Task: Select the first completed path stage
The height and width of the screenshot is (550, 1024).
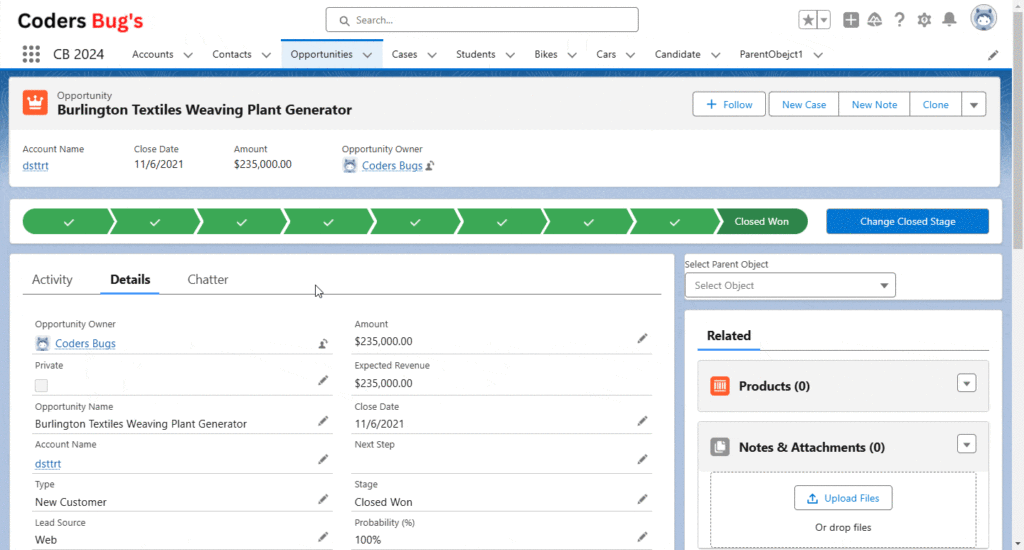Action: tap(69, 221)
